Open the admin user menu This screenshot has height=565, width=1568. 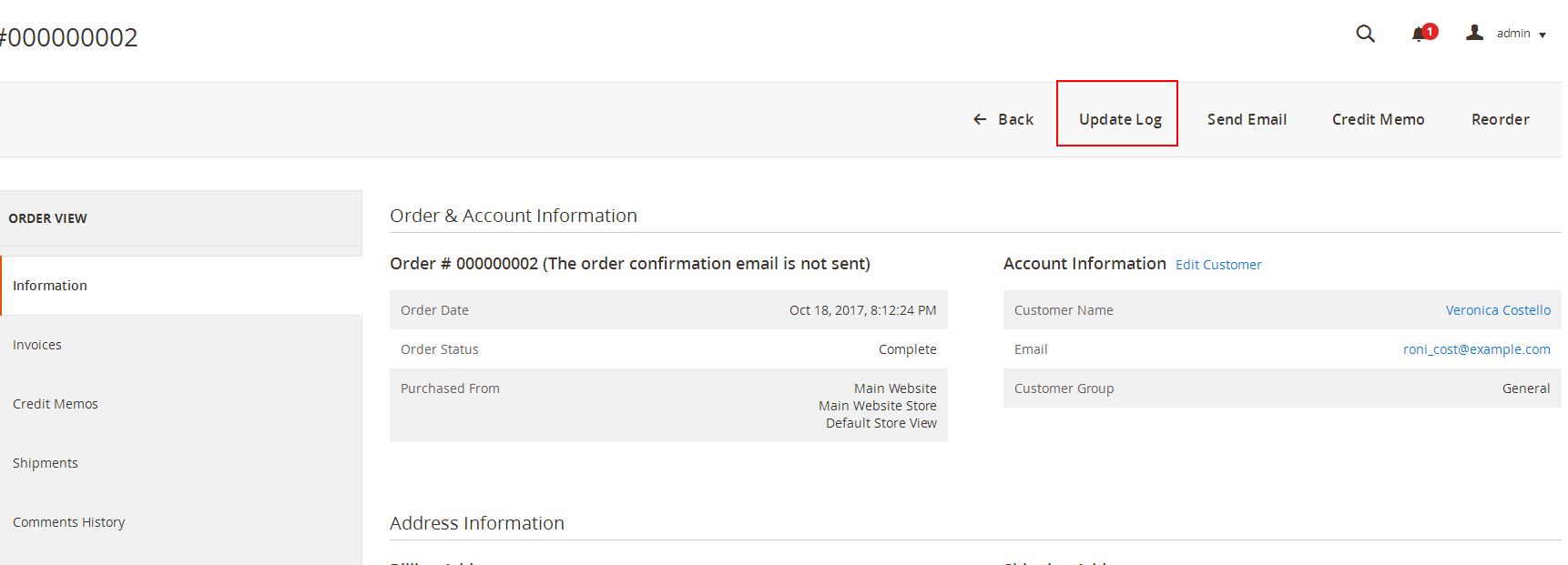tap(1506, 34)
